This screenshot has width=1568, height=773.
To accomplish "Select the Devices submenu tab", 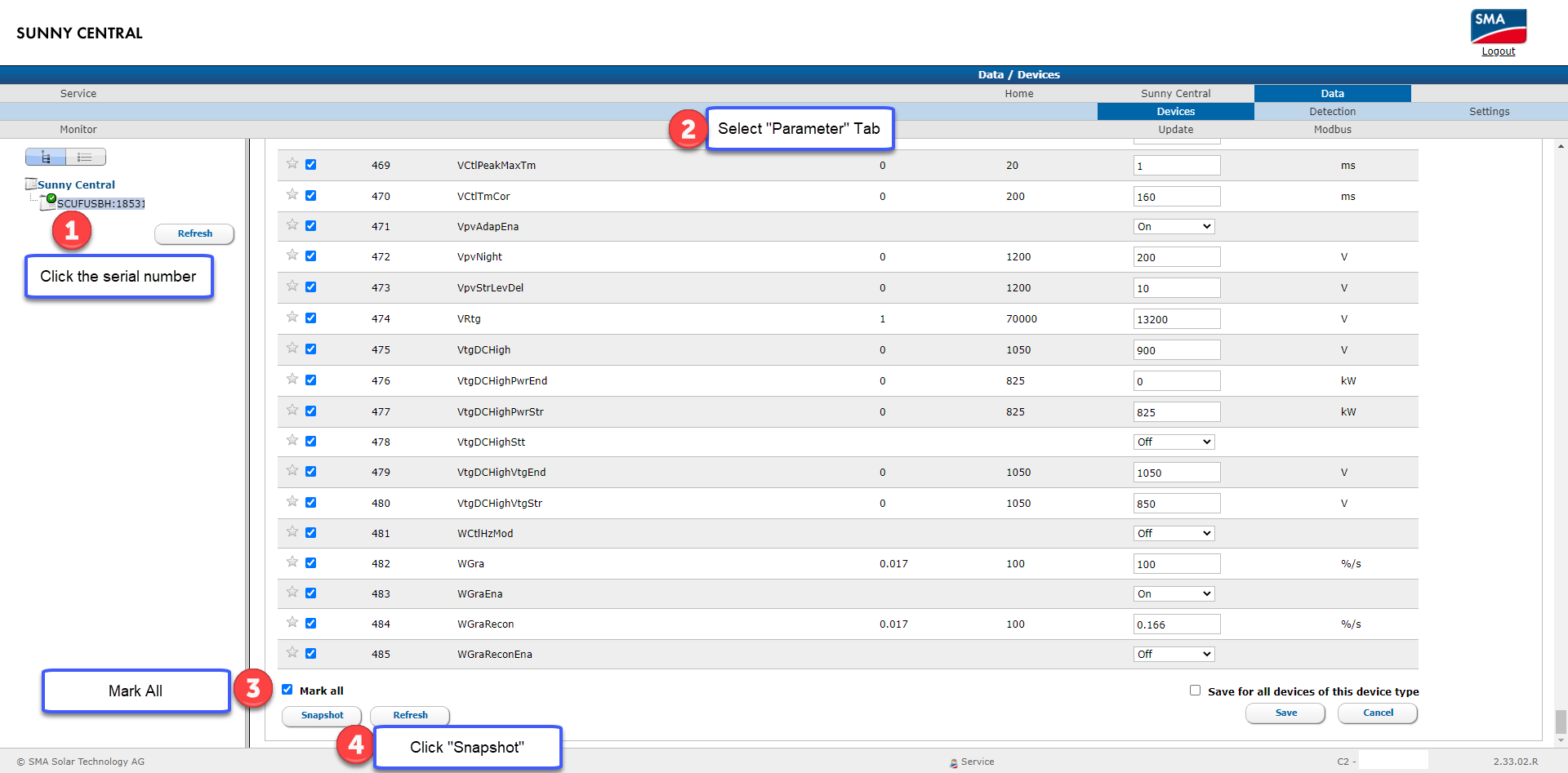I will (1176, 111).
